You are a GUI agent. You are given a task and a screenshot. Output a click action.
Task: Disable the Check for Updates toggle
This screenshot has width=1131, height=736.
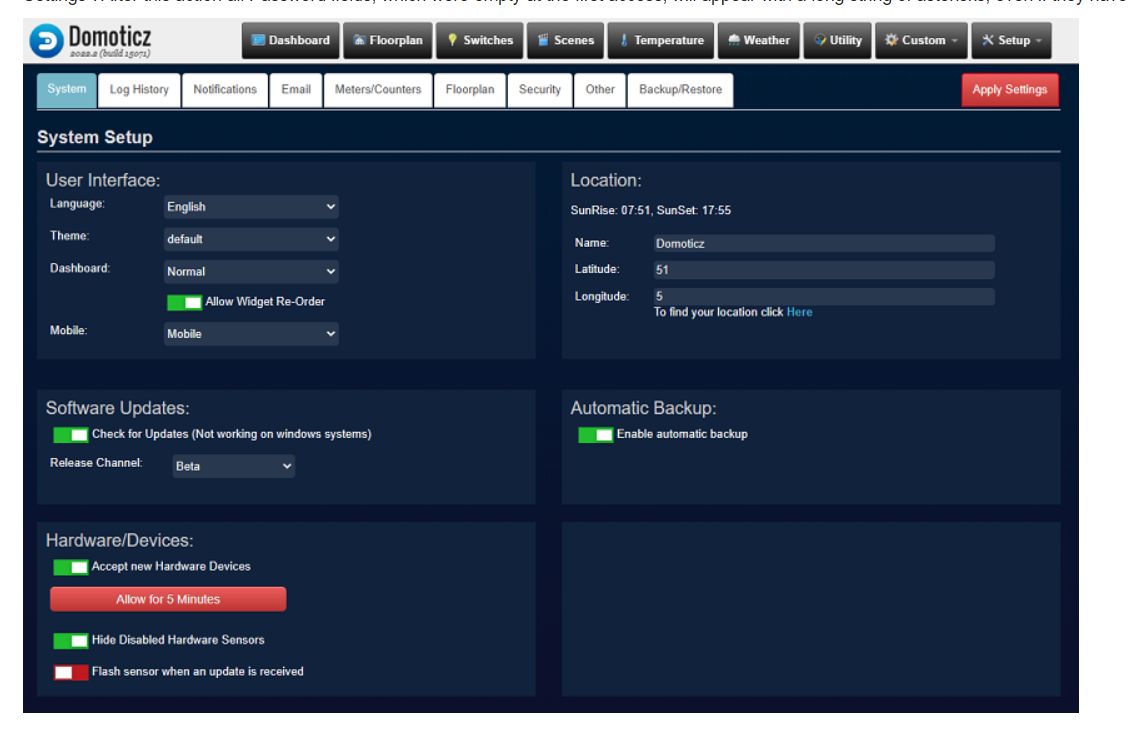point(71,435)
